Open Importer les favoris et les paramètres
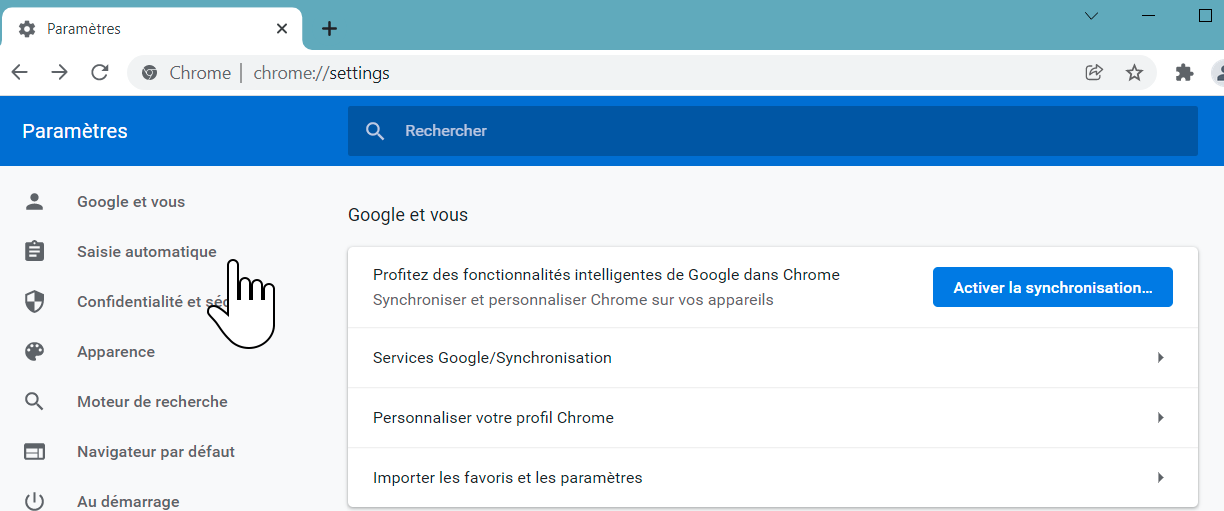 pos(1160,478)
